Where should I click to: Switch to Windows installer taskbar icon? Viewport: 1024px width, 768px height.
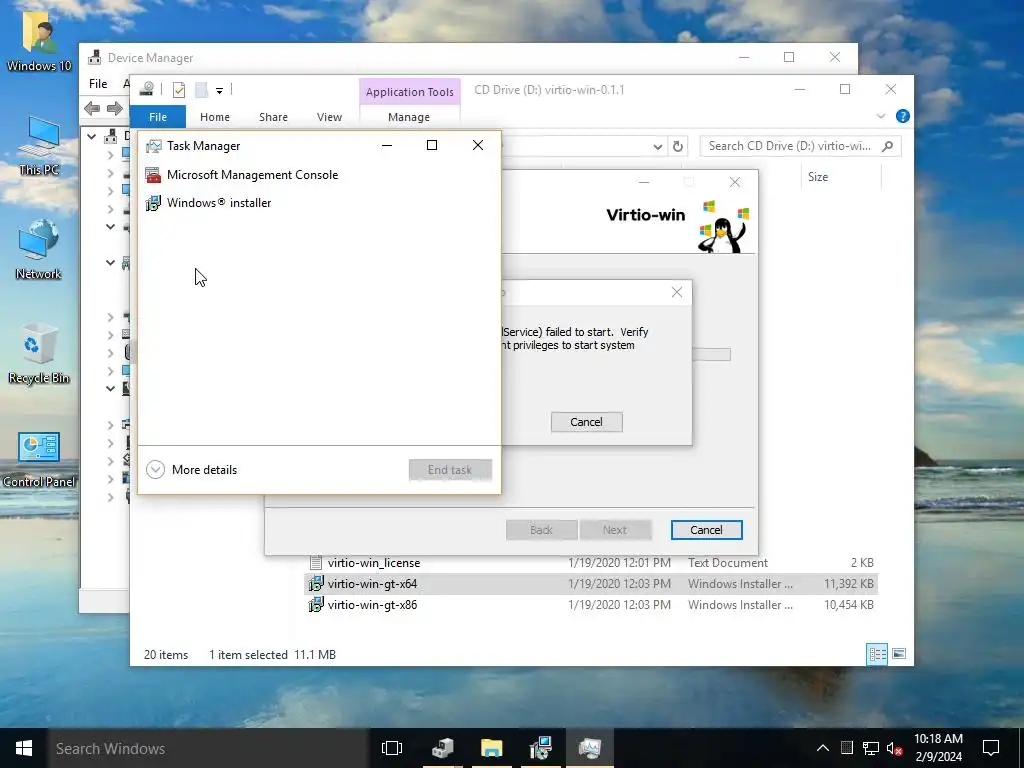541,748
